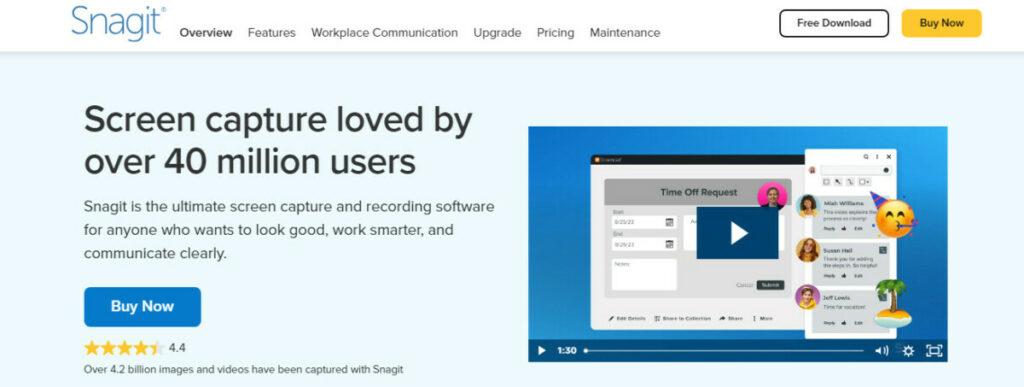The height and width of the screenshot is (387, 1024).
Task: Mute the video using the volume icon
Action: 882,350
